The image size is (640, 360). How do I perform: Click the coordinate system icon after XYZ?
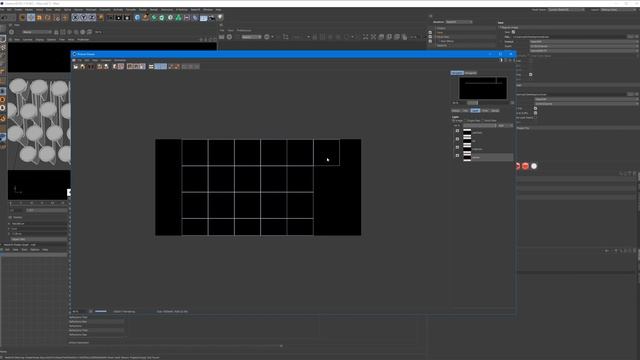pyautogui.click(x=101, y=18)
